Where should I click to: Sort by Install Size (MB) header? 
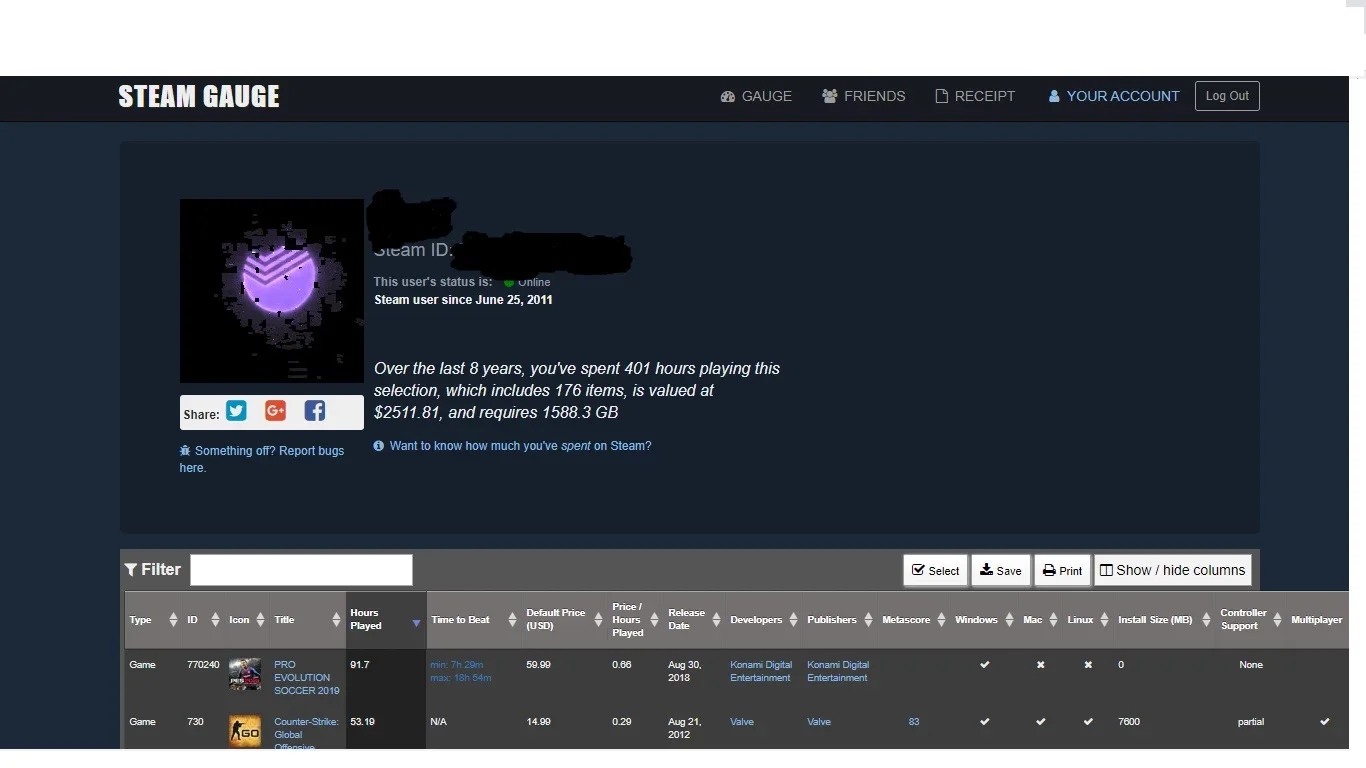coord(1164,620)
